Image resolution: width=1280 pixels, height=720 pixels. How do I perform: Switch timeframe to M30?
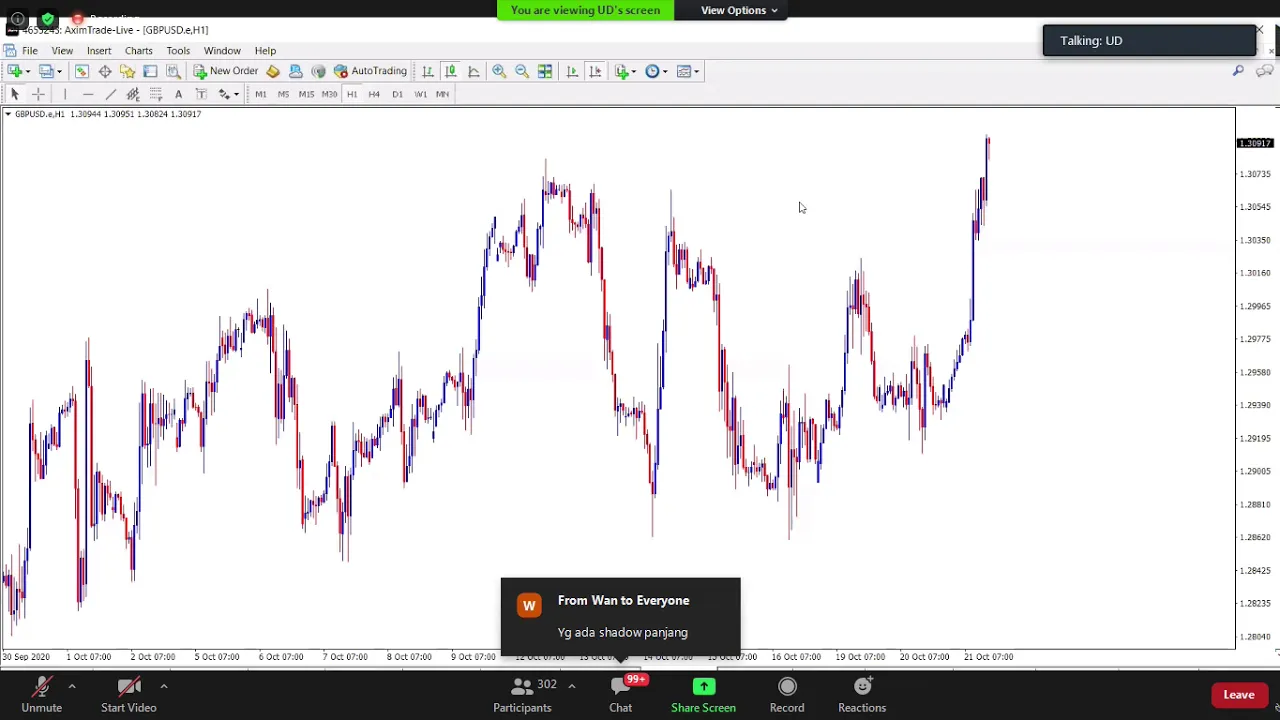coord(329,94)
